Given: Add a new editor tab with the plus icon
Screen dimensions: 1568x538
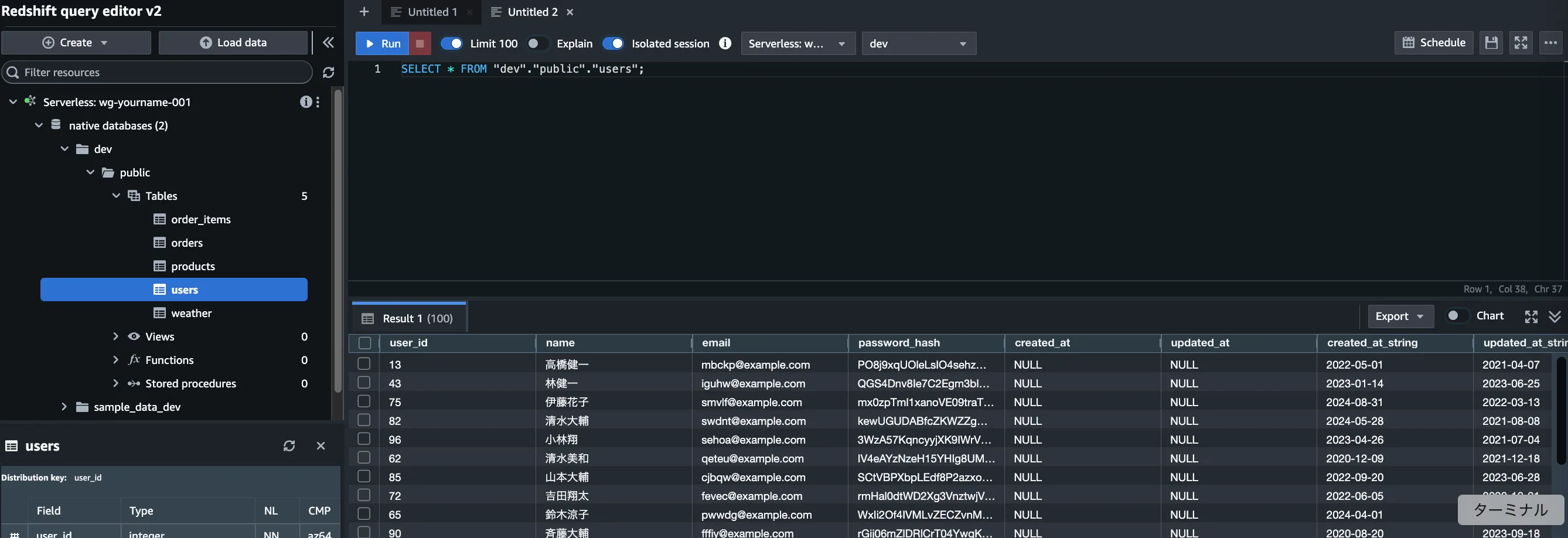Looking at the screenshot, I should pos(364,12).
